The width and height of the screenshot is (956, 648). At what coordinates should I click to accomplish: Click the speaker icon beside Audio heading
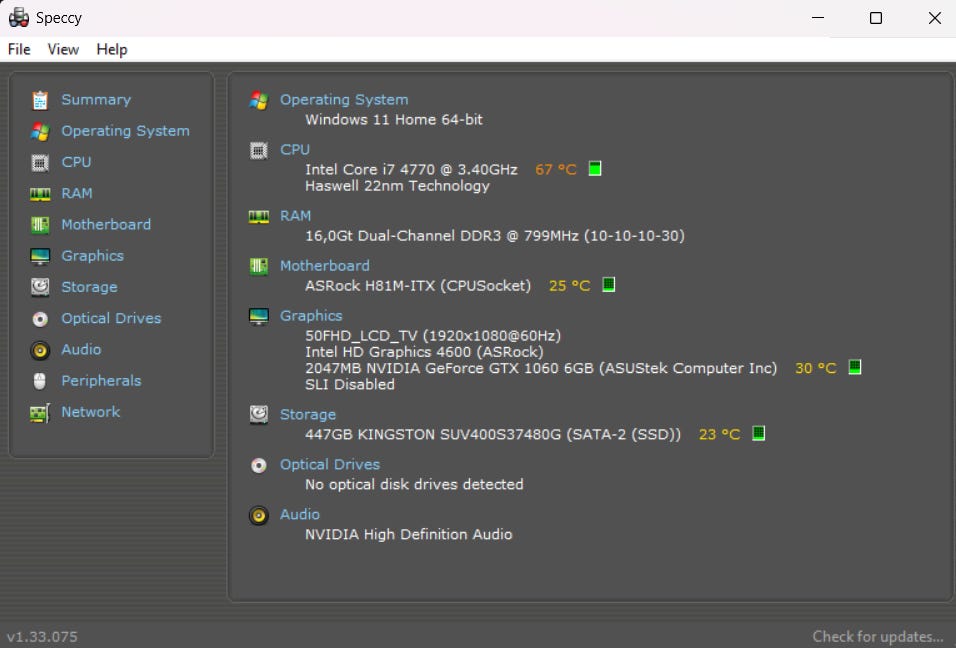click(259, 516)
